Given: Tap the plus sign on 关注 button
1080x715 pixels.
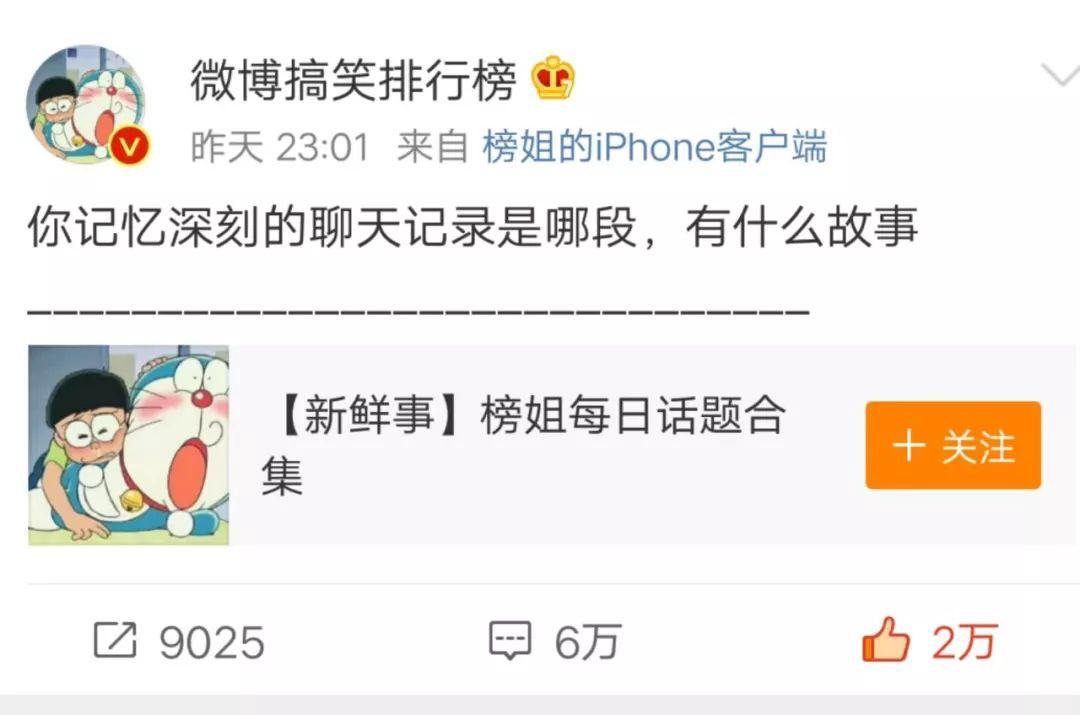Looking at the screenshot, I should point(908,445).
